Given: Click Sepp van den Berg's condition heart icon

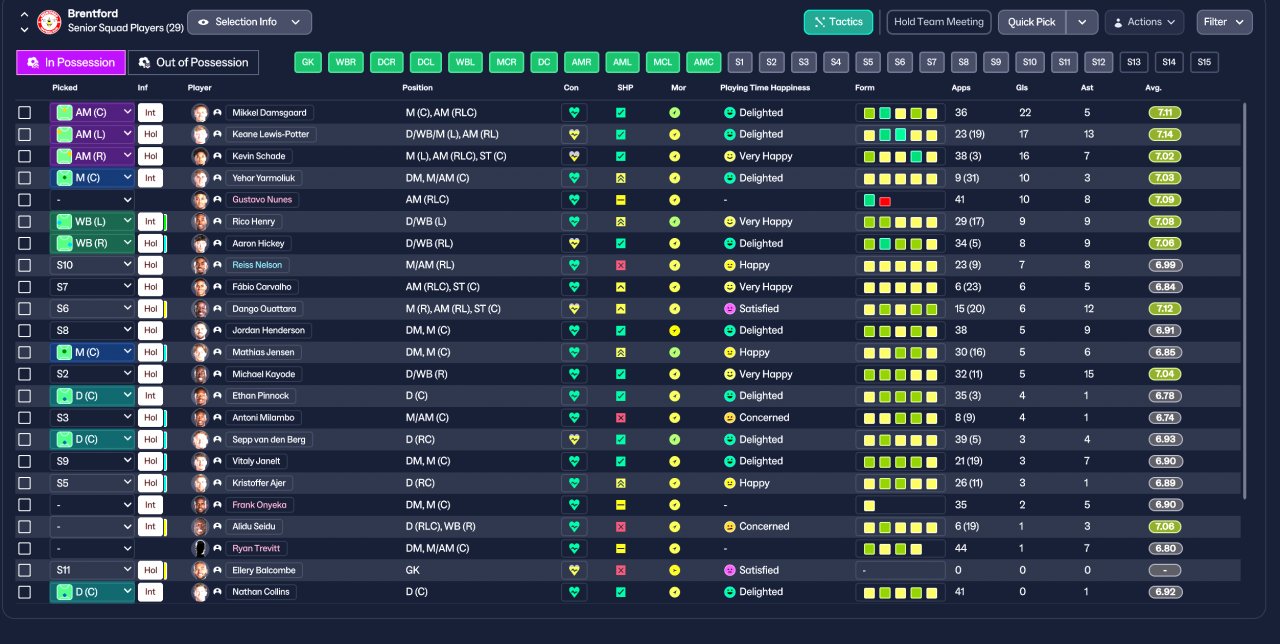Looking at the screenshot, I should tap(574, 440).
